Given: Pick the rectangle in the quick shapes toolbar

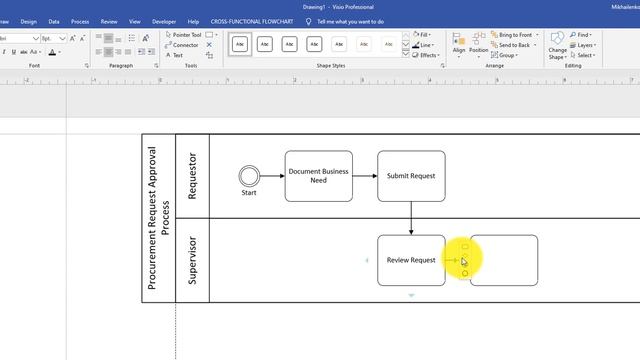Looking at the screenshot, I should click(x=465, y=247).
